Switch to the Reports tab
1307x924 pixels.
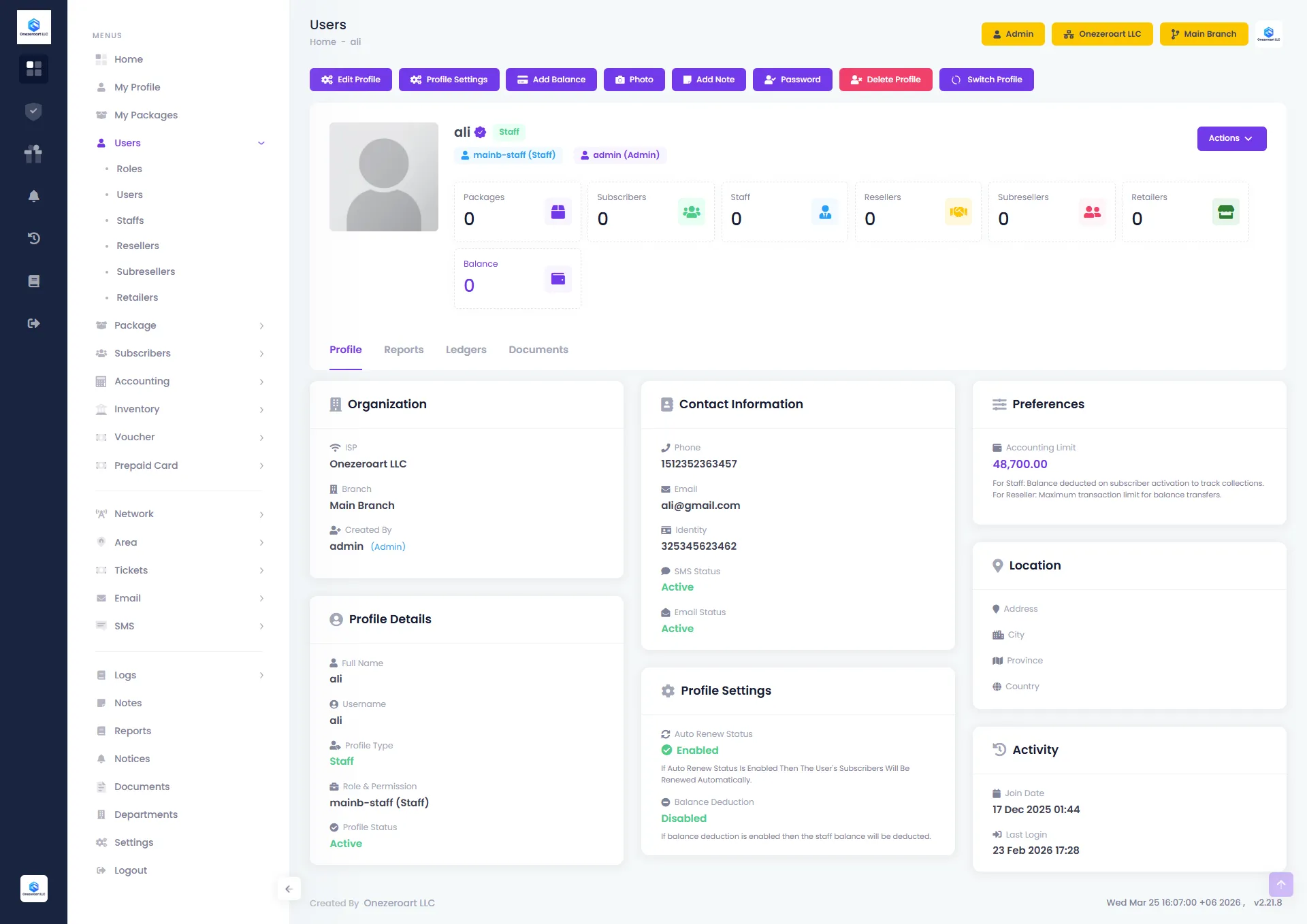point(403,350)
